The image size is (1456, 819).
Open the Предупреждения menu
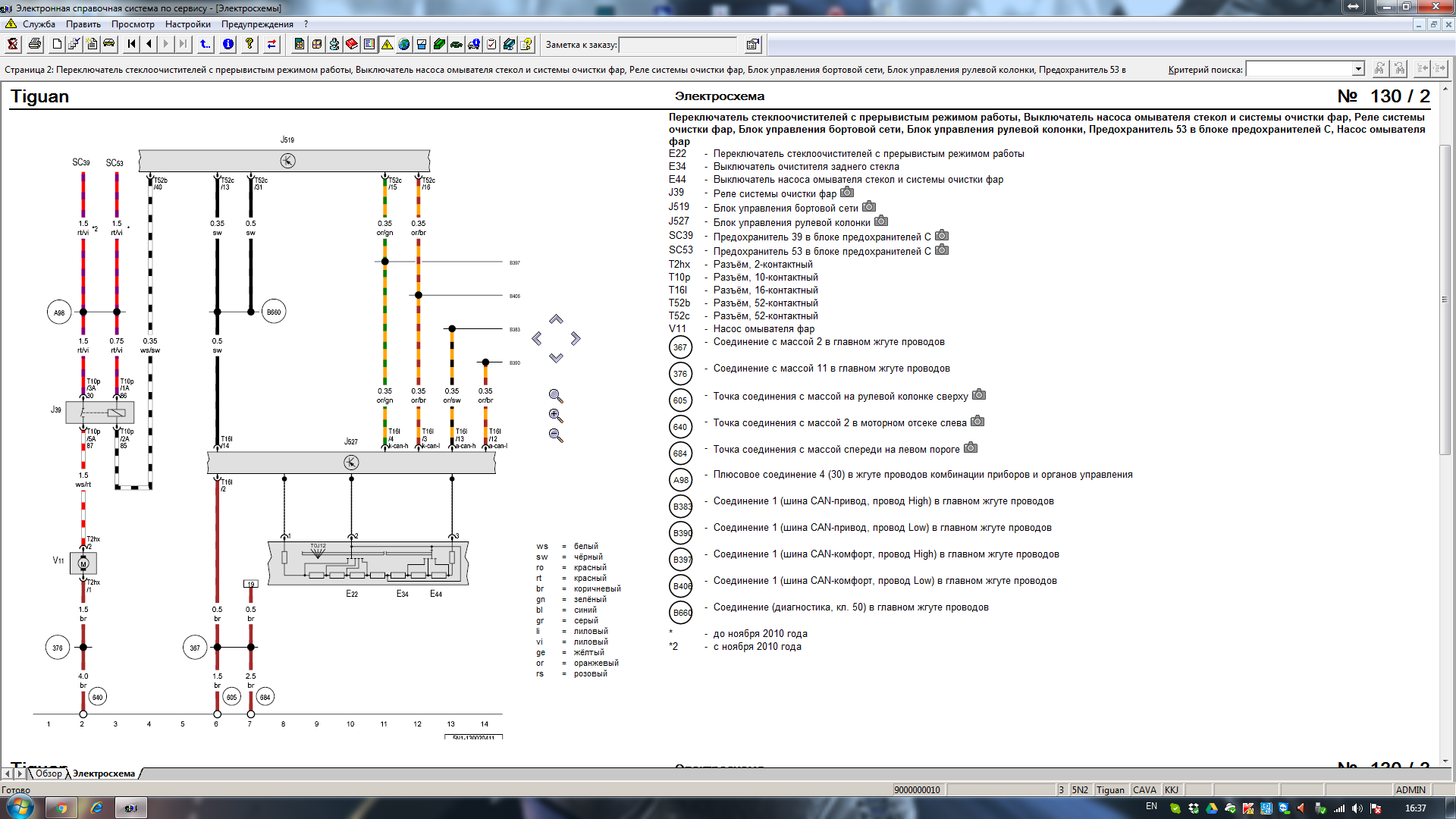[257, 24]
